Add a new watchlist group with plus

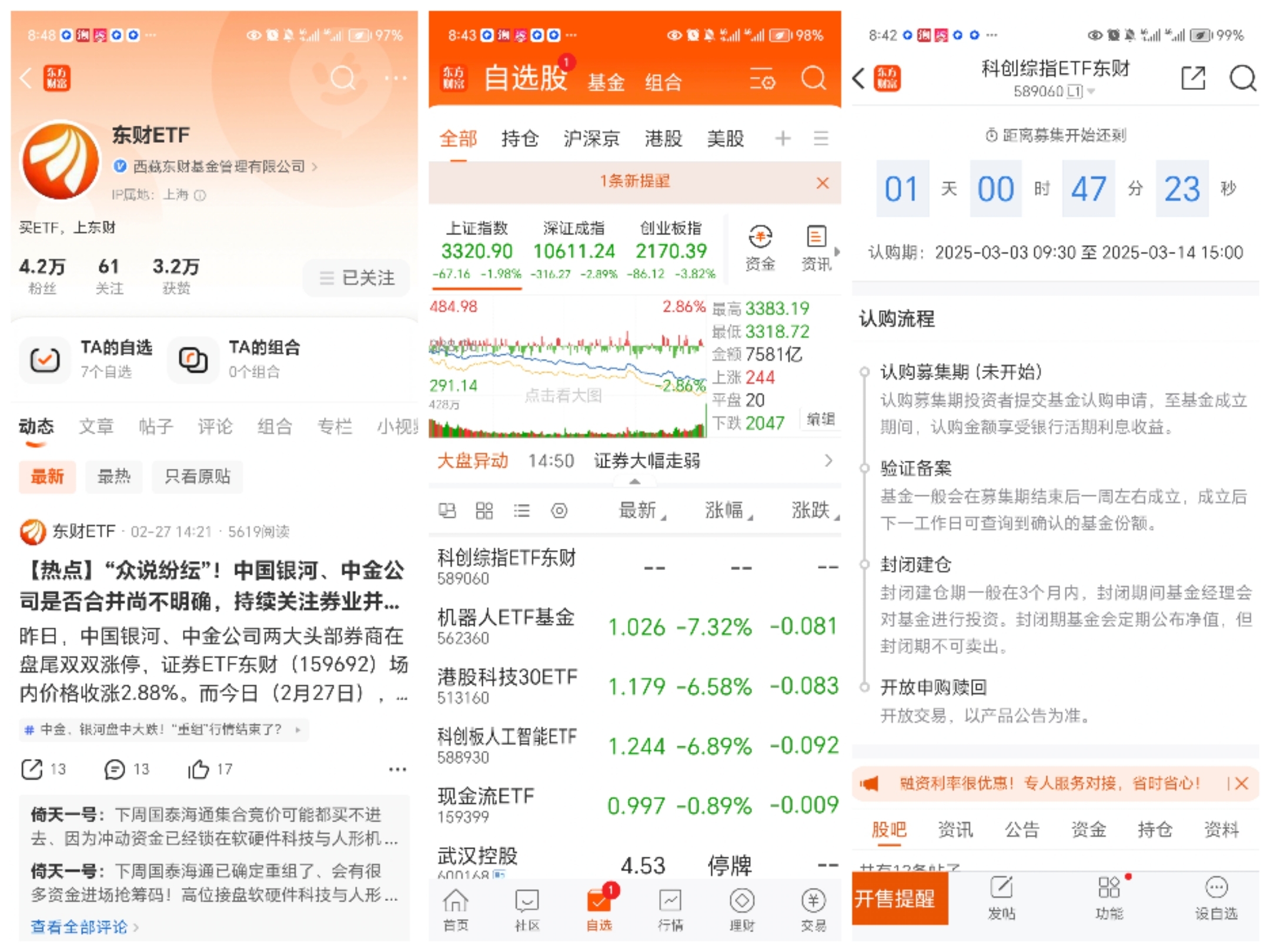click(x=783, y=139)
